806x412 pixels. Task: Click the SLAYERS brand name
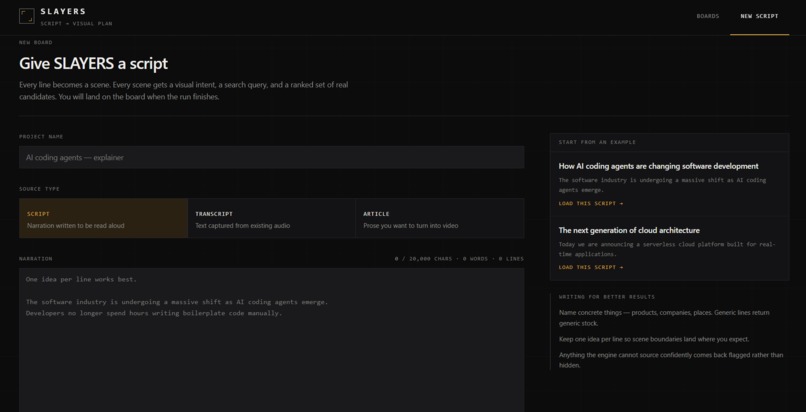[63, 11]
